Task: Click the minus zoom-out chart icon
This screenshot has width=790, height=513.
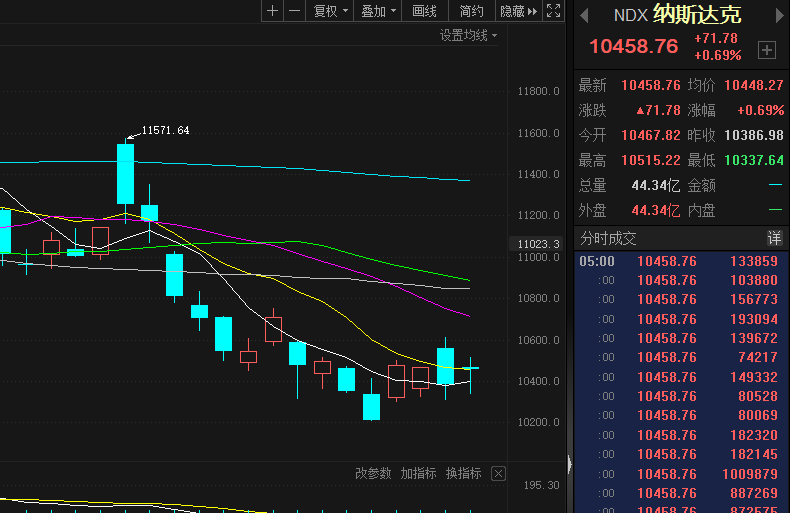Action: (294, 11)
